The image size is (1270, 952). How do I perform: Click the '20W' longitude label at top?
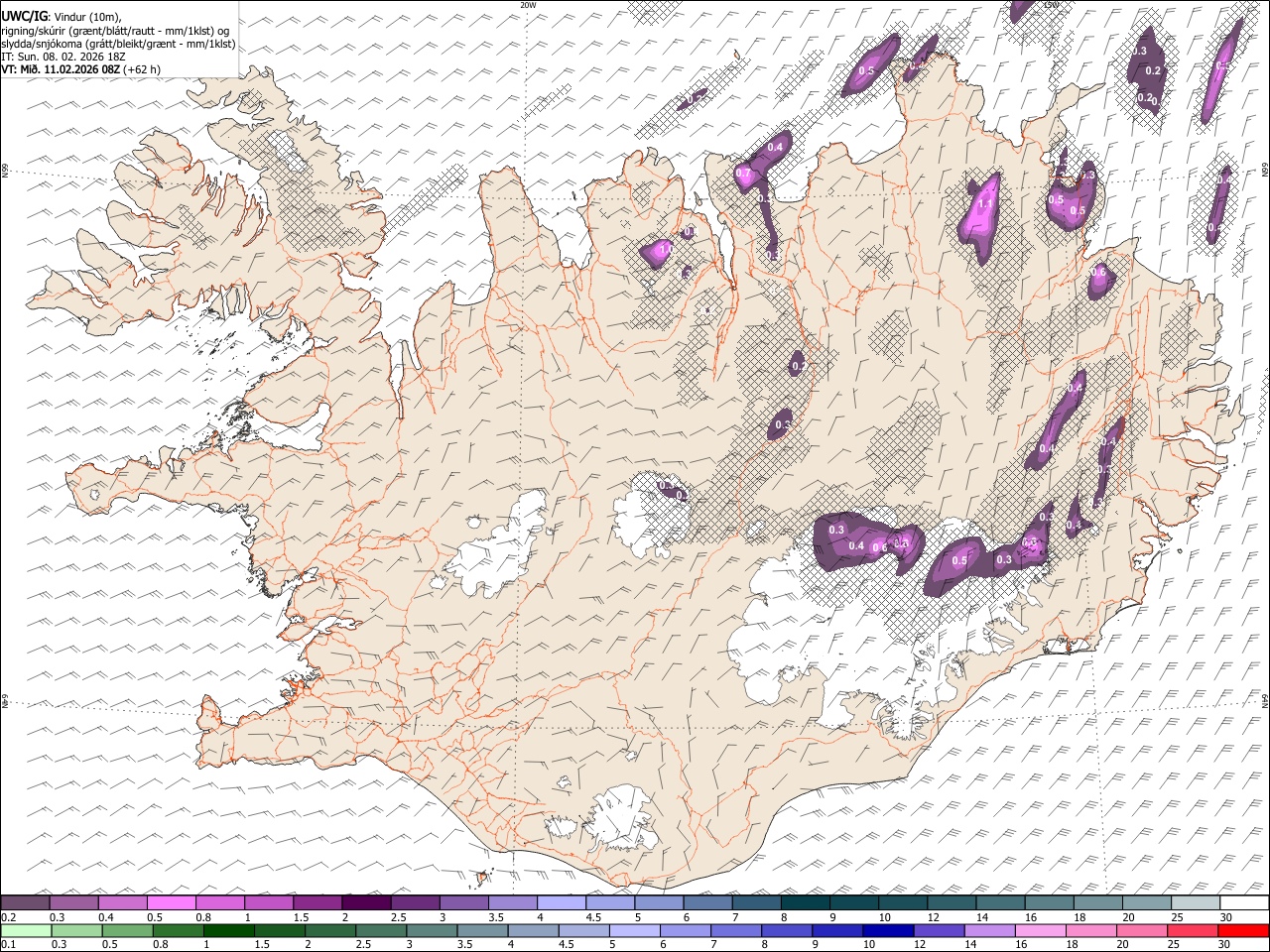click(x=528, y=5)
